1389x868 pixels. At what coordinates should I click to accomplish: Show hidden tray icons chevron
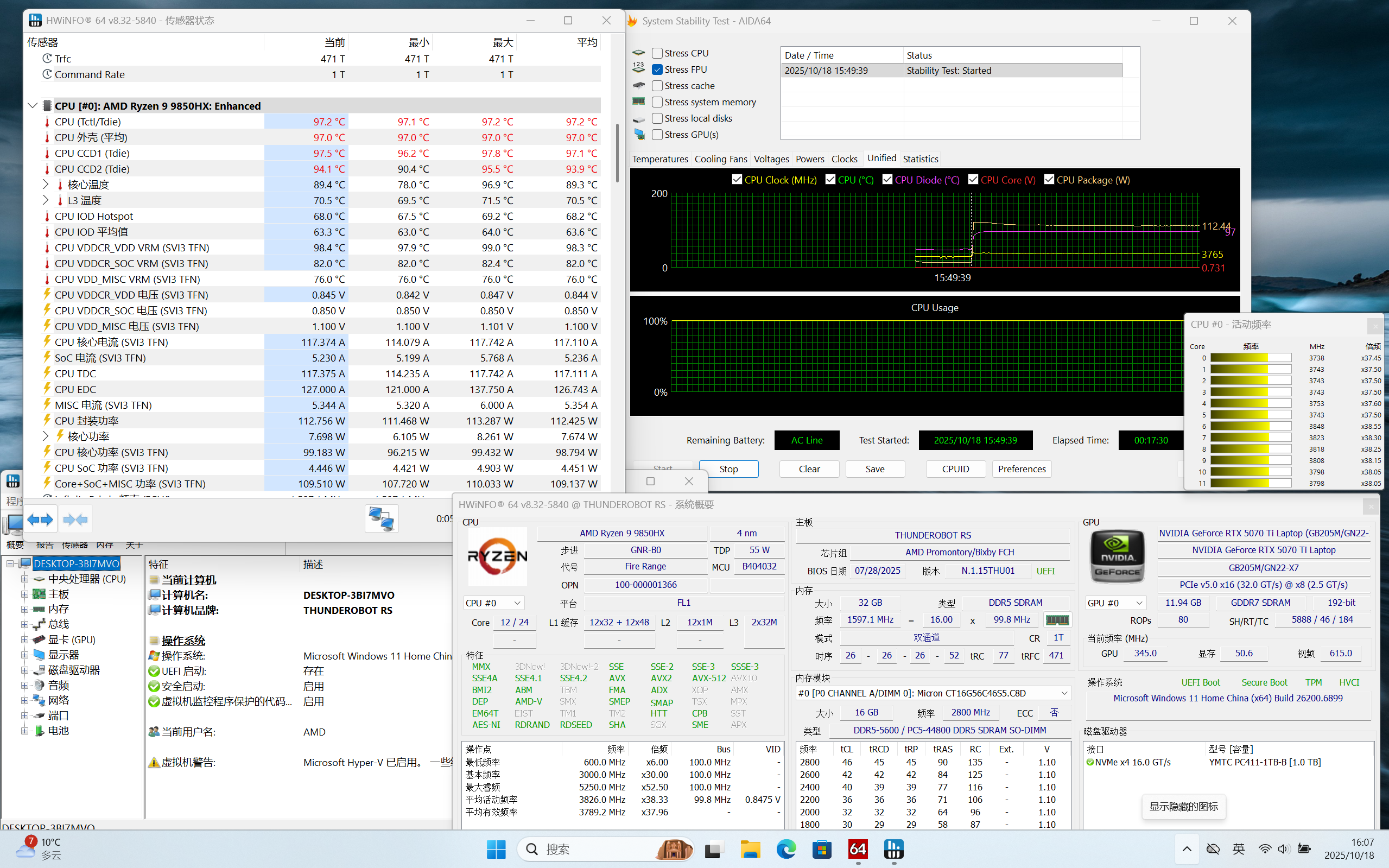[1187, 849]
